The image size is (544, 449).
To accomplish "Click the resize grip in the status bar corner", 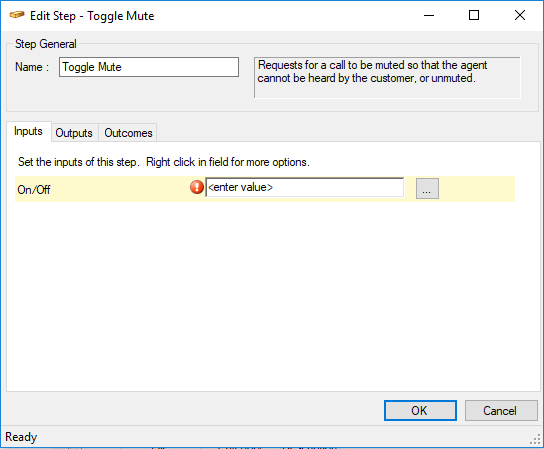I will [x=536, y=440].
